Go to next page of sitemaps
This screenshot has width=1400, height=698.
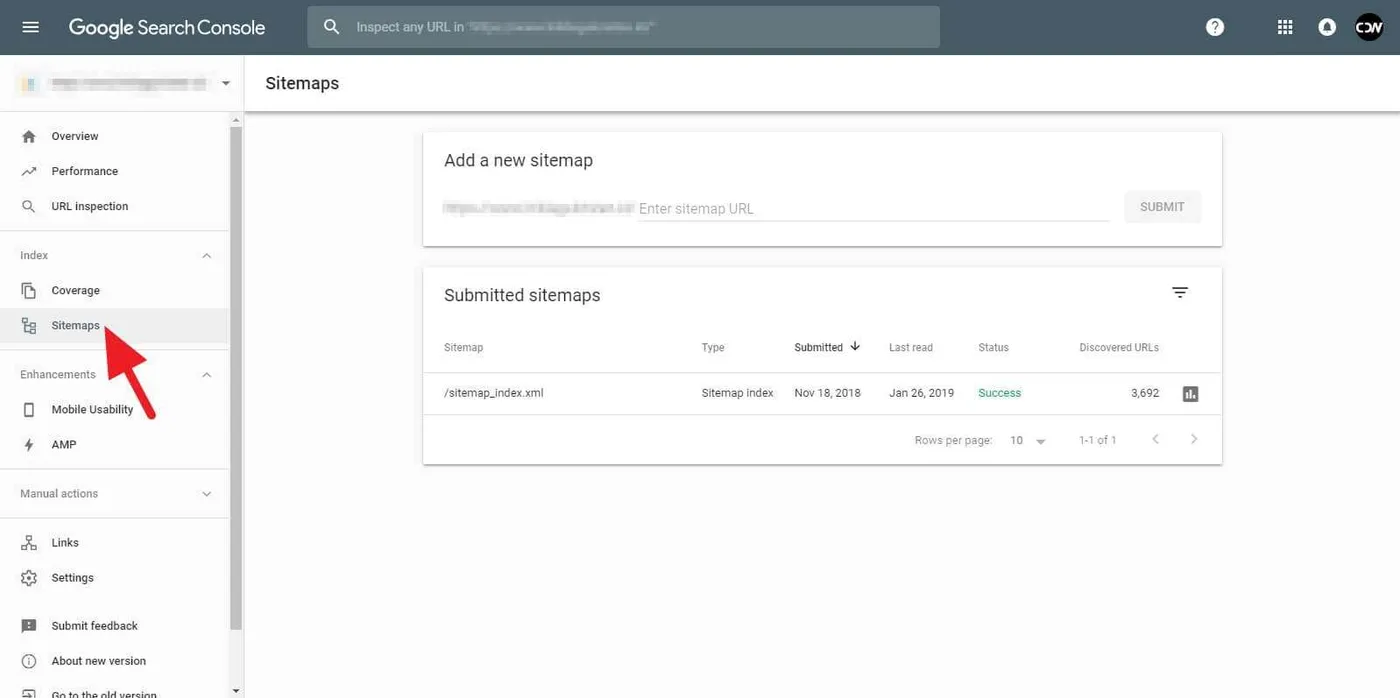[1194, 439]
